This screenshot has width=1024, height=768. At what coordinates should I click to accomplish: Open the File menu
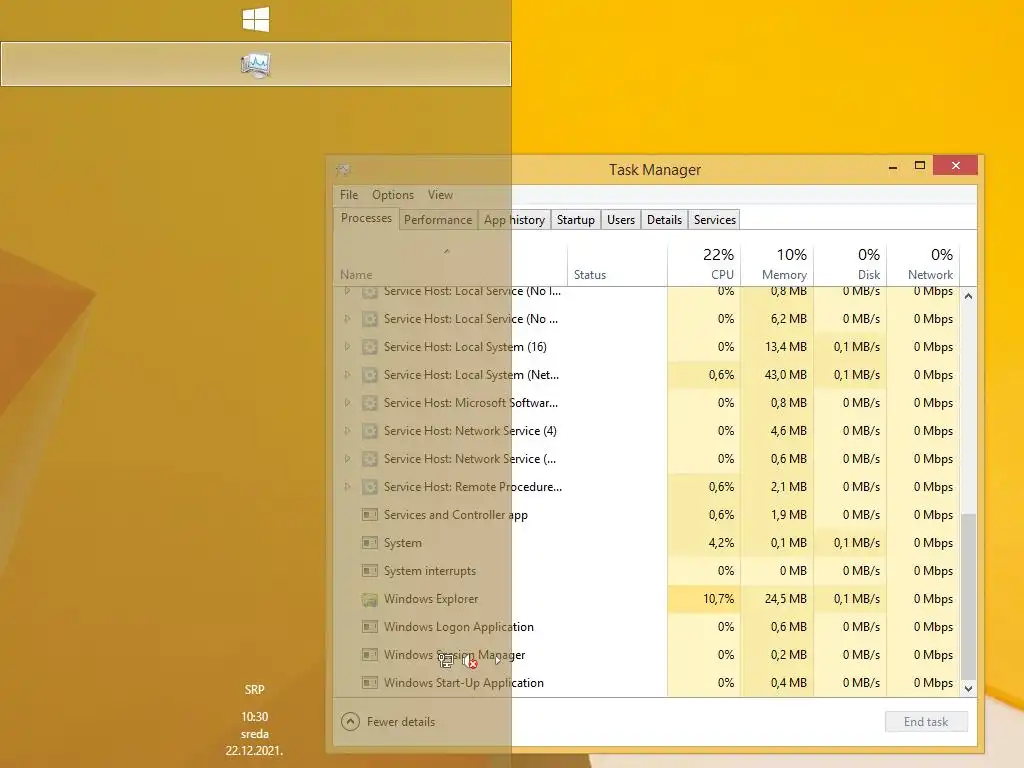click(x=349, y=195)
